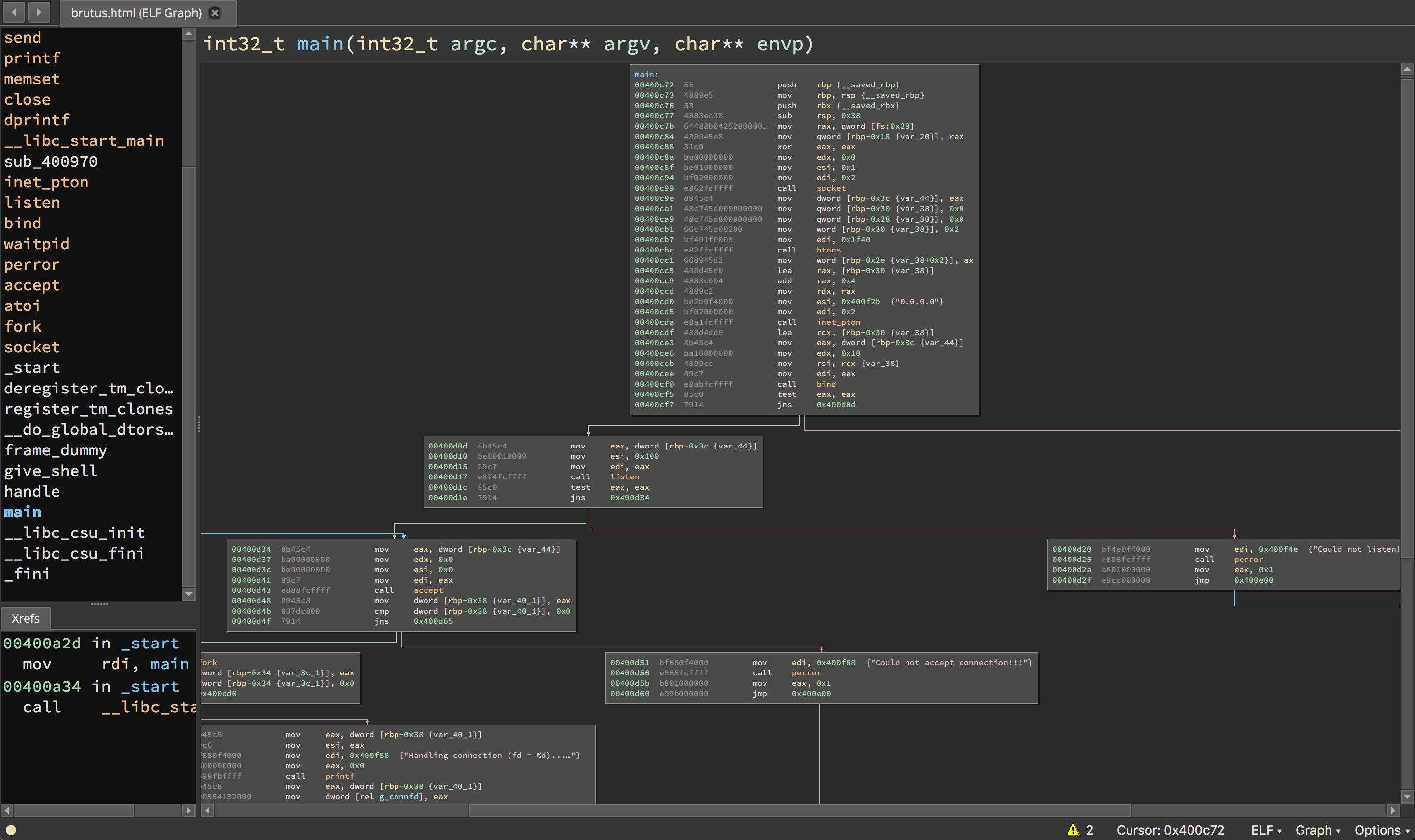The image size is (1415, 840).
Task: Follow accept call at 00400d43
Action: coord(428,590)
